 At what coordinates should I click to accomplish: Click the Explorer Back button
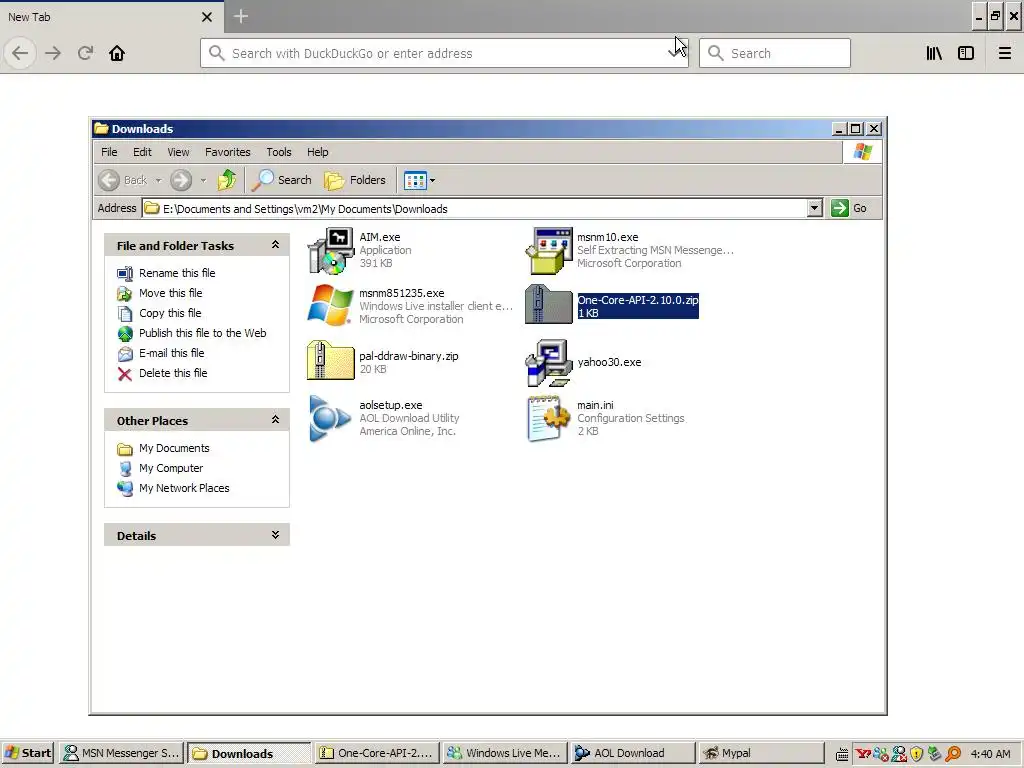coord(123,180)
